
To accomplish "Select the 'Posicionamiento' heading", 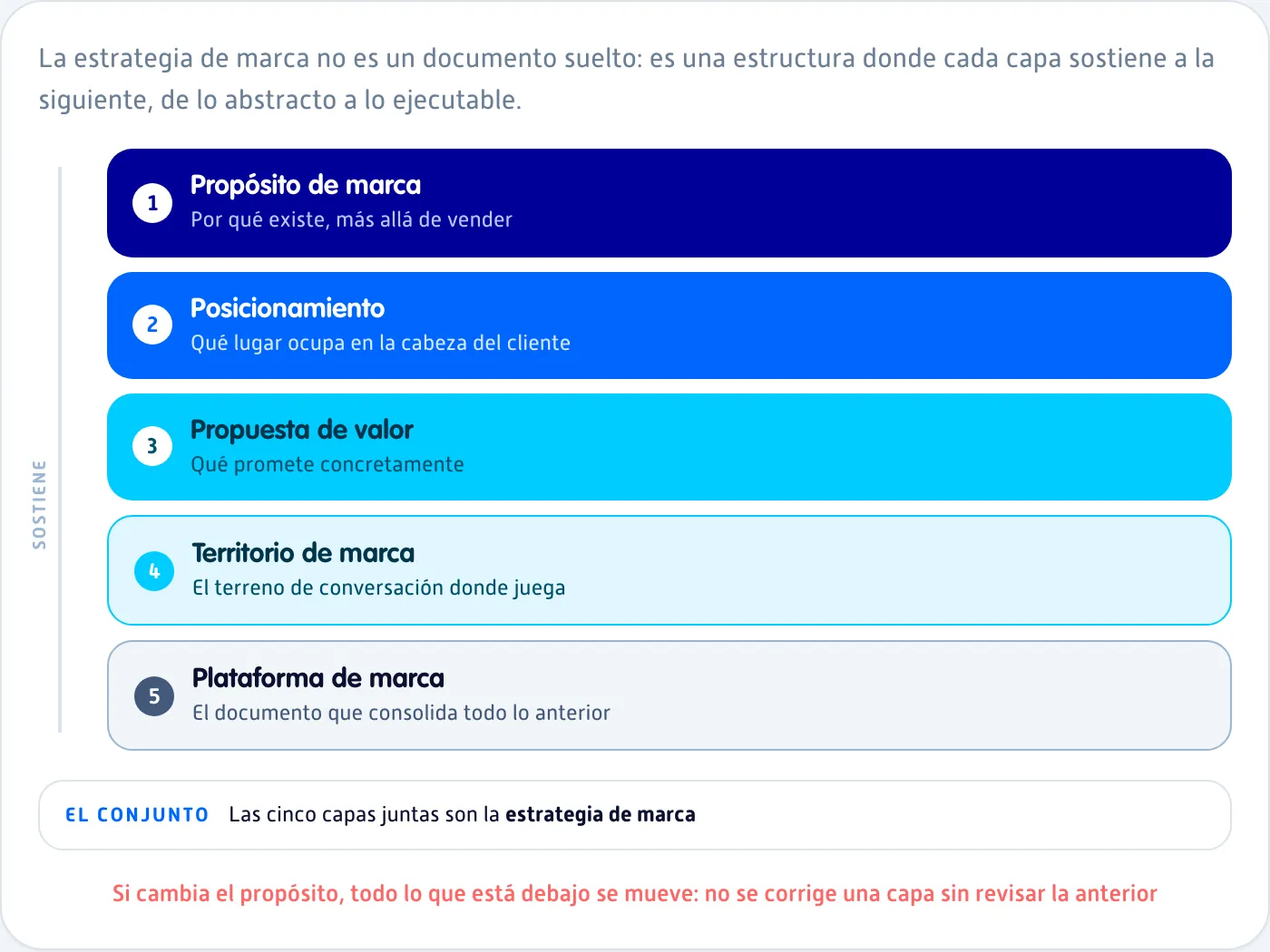I will click(288, 308).
